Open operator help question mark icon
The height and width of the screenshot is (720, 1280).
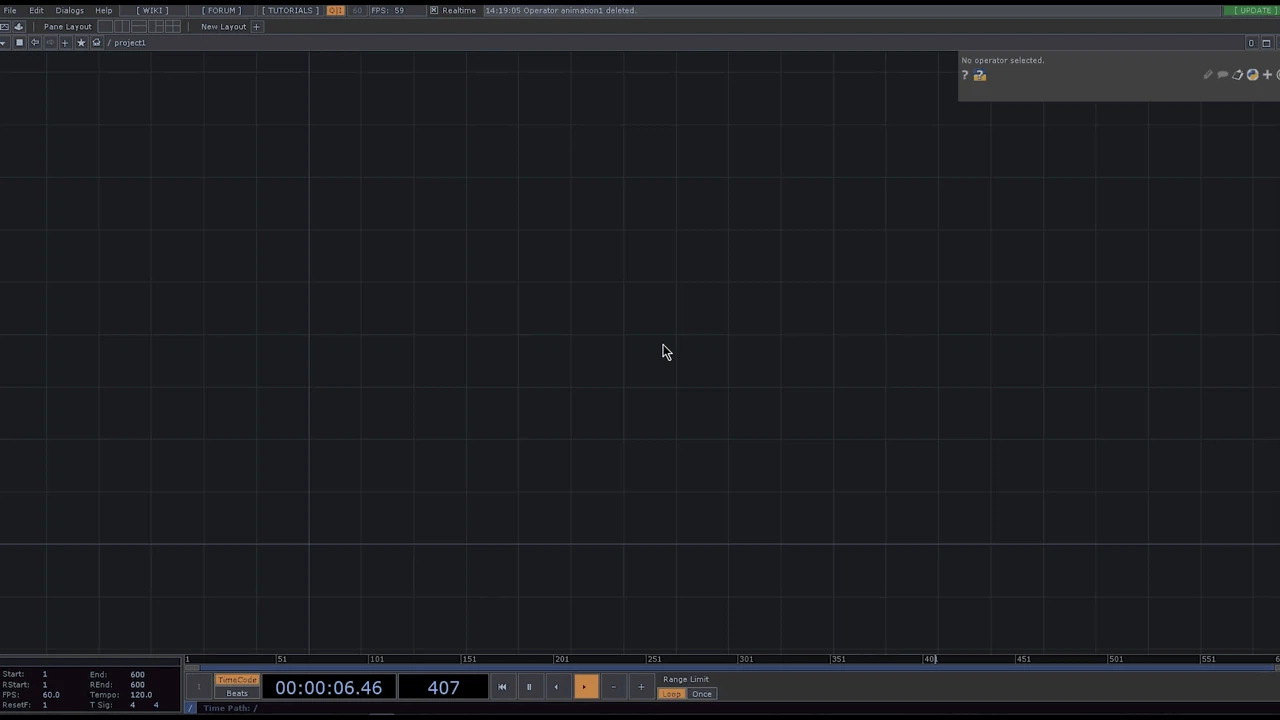965,75
